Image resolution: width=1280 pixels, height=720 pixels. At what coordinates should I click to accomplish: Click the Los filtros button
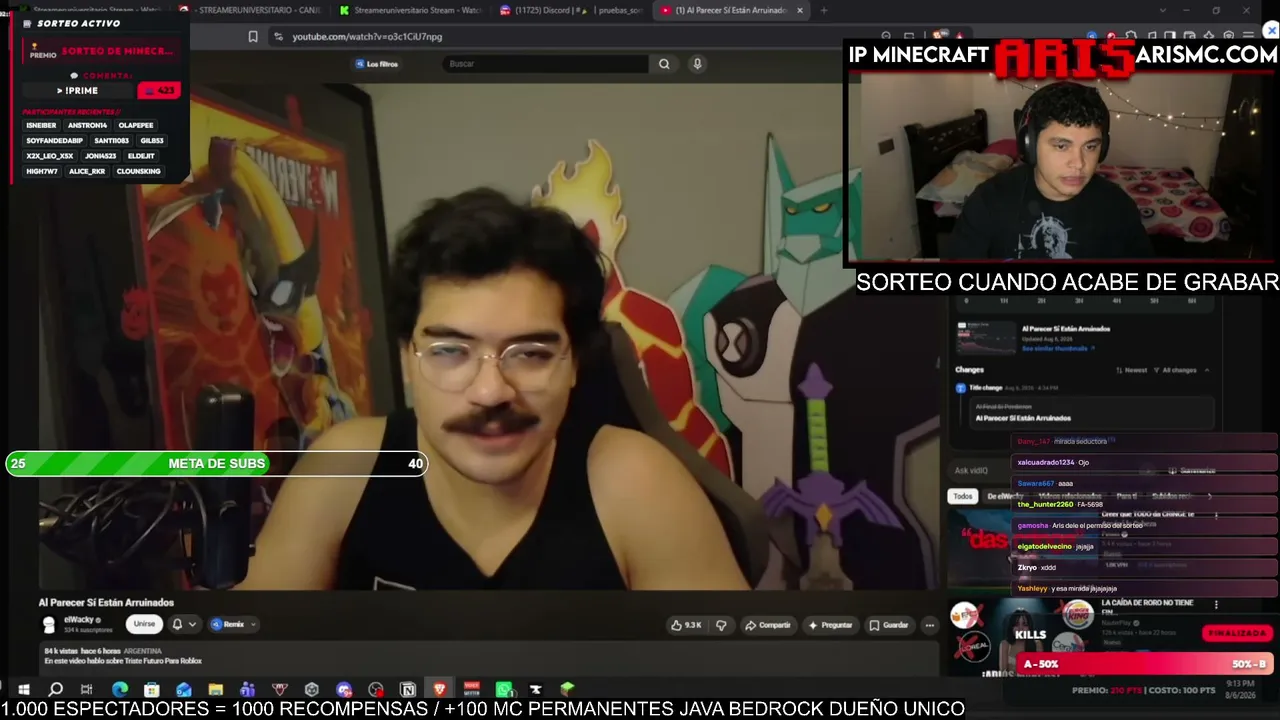click(x=377, y=64)
